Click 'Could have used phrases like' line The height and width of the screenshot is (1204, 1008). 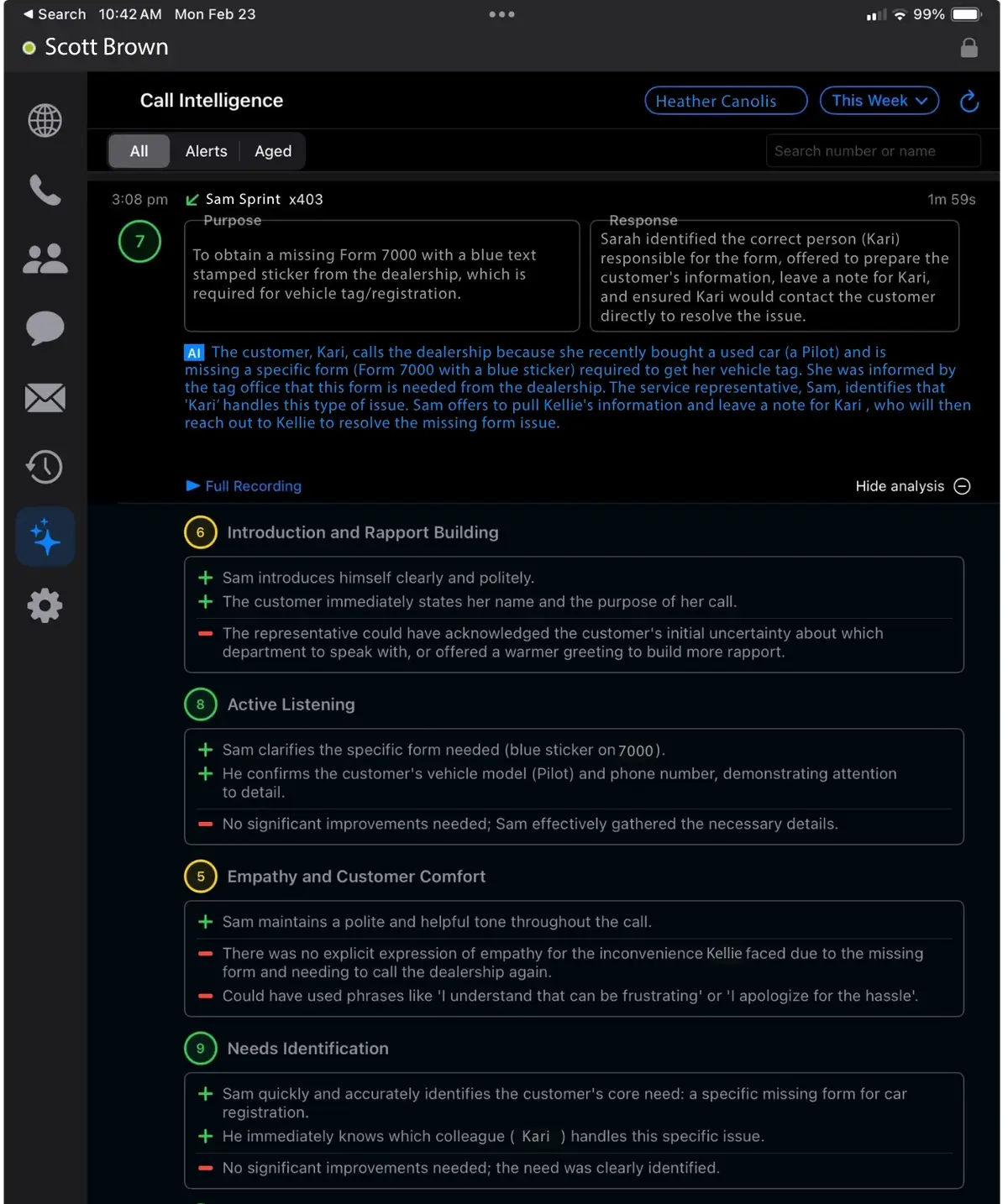(570, 996)
